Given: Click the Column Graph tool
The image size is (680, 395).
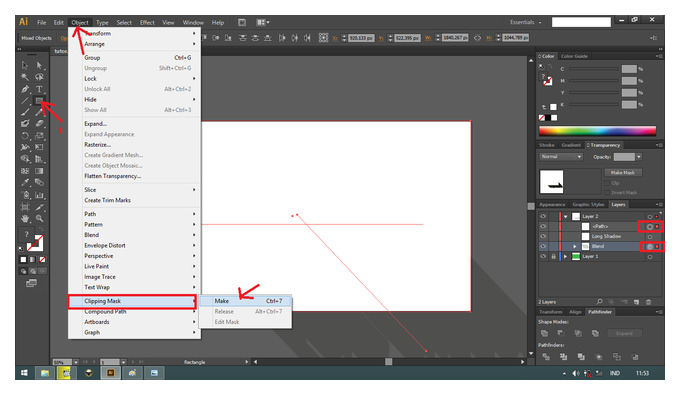Looking at the screenshot, I should pyautogui.click(x=39, y=195).
